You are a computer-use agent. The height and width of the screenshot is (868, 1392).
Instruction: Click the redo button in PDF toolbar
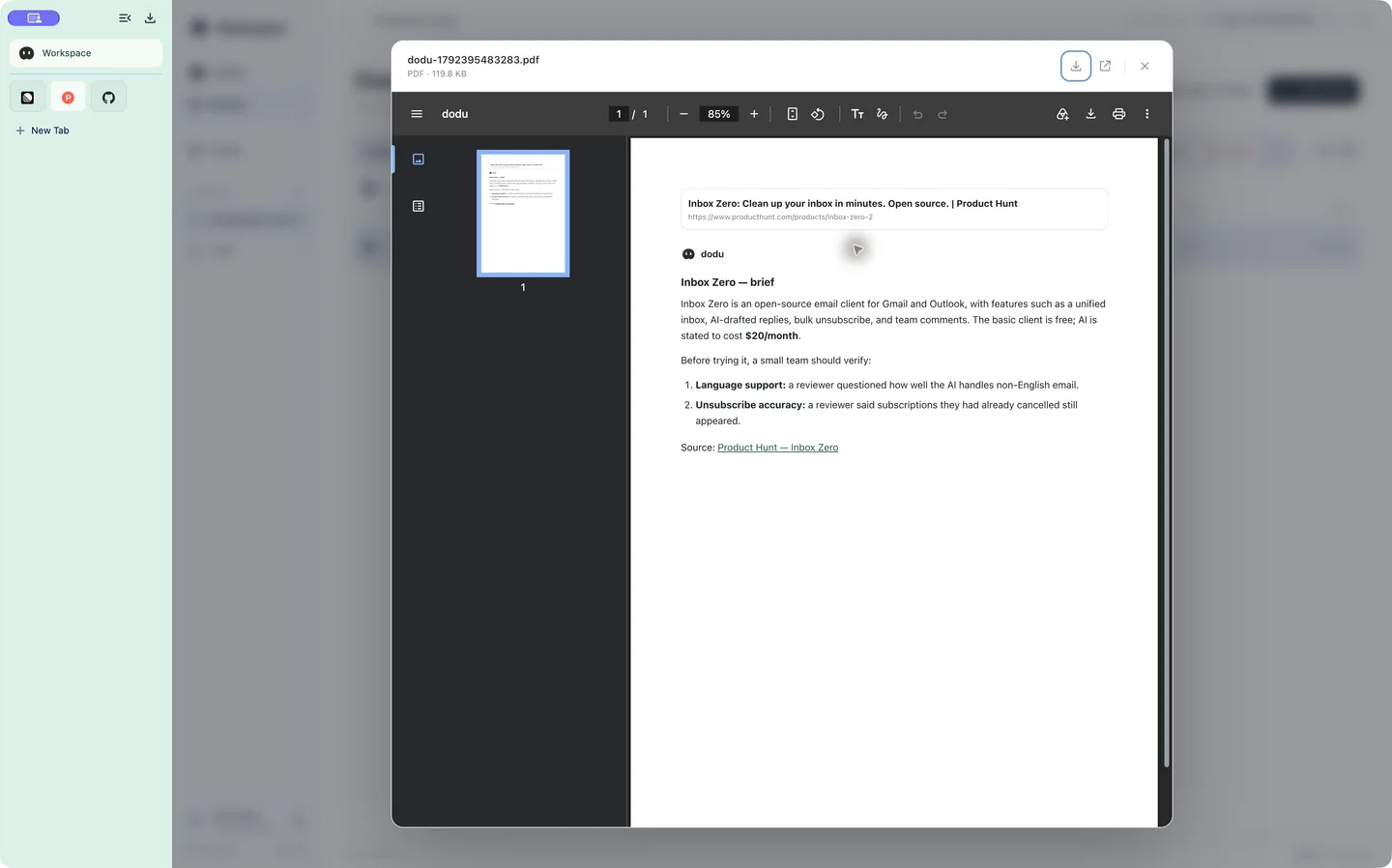pyautogui.click(x=942, y=114)
